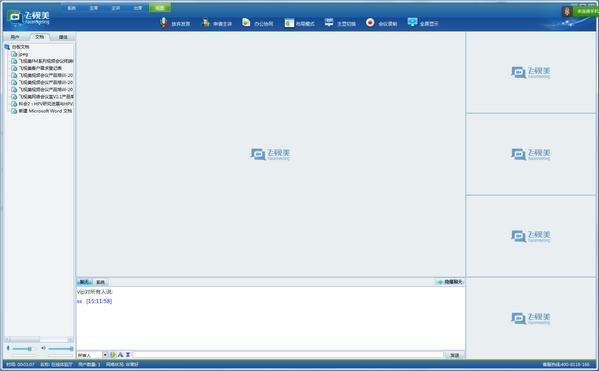Image resolution: width=599 pixels, height=371 pixels.
Task: Click the file icon beside 科会2 HPV document
Action: (x=14, y=104)
